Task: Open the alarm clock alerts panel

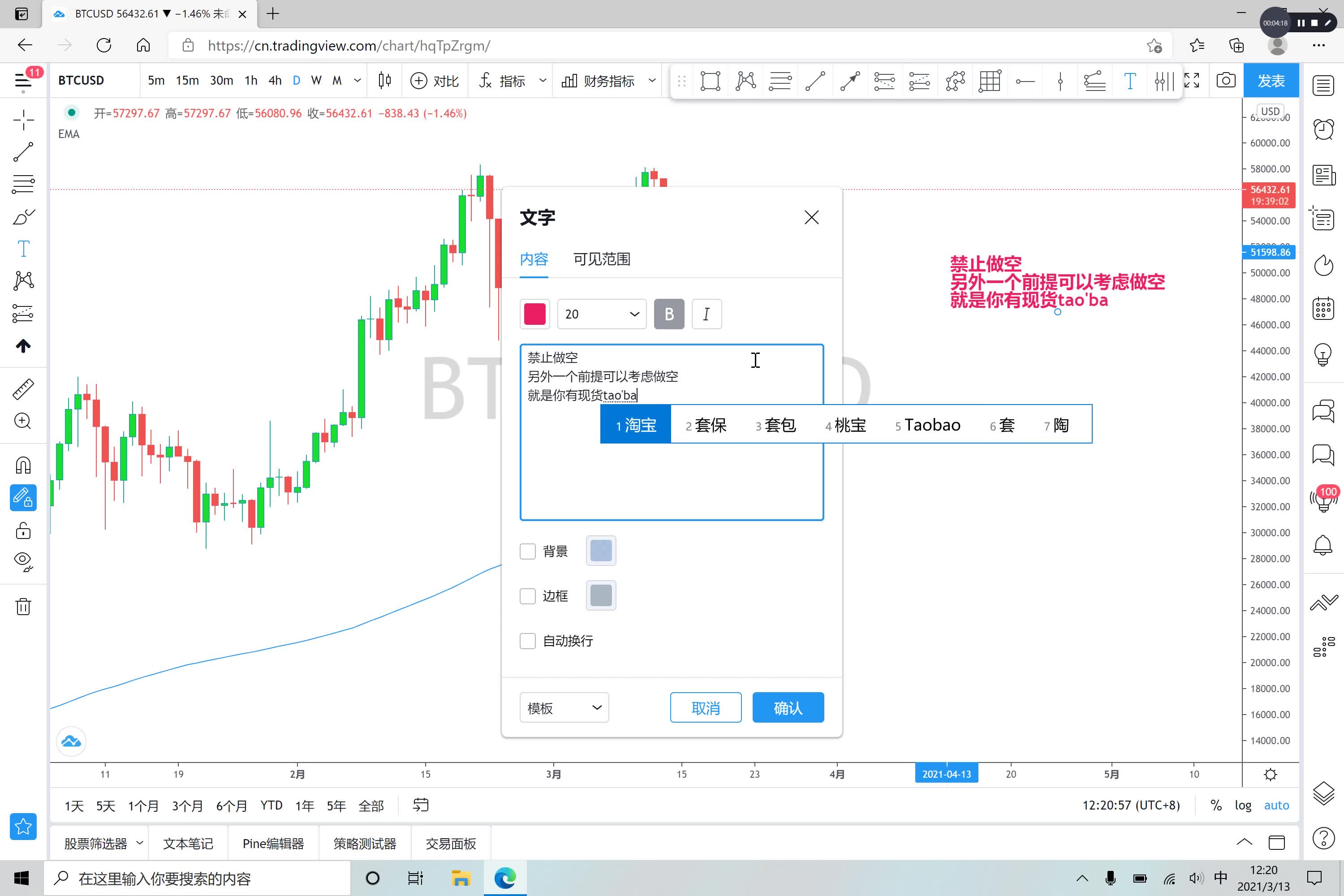Action: click(x=1323, y=129)
